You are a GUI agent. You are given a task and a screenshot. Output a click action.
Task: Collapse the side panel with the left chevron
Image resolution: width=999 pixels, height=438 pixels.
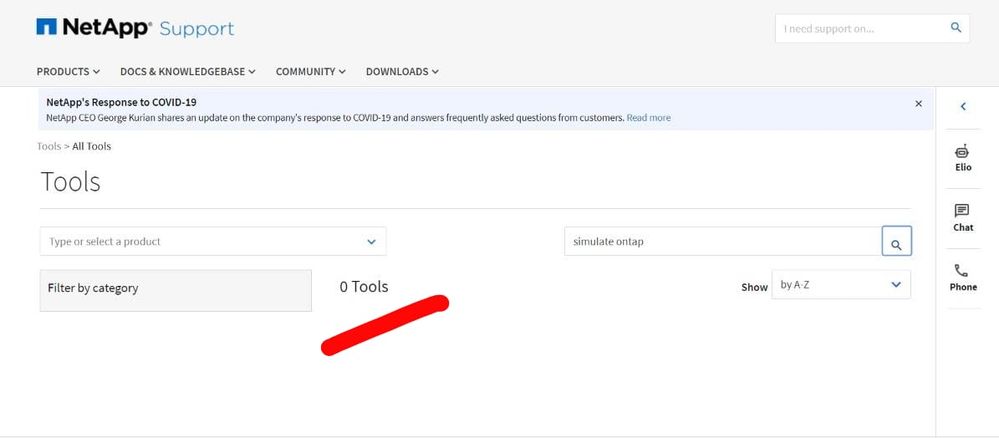pos(963,106)
